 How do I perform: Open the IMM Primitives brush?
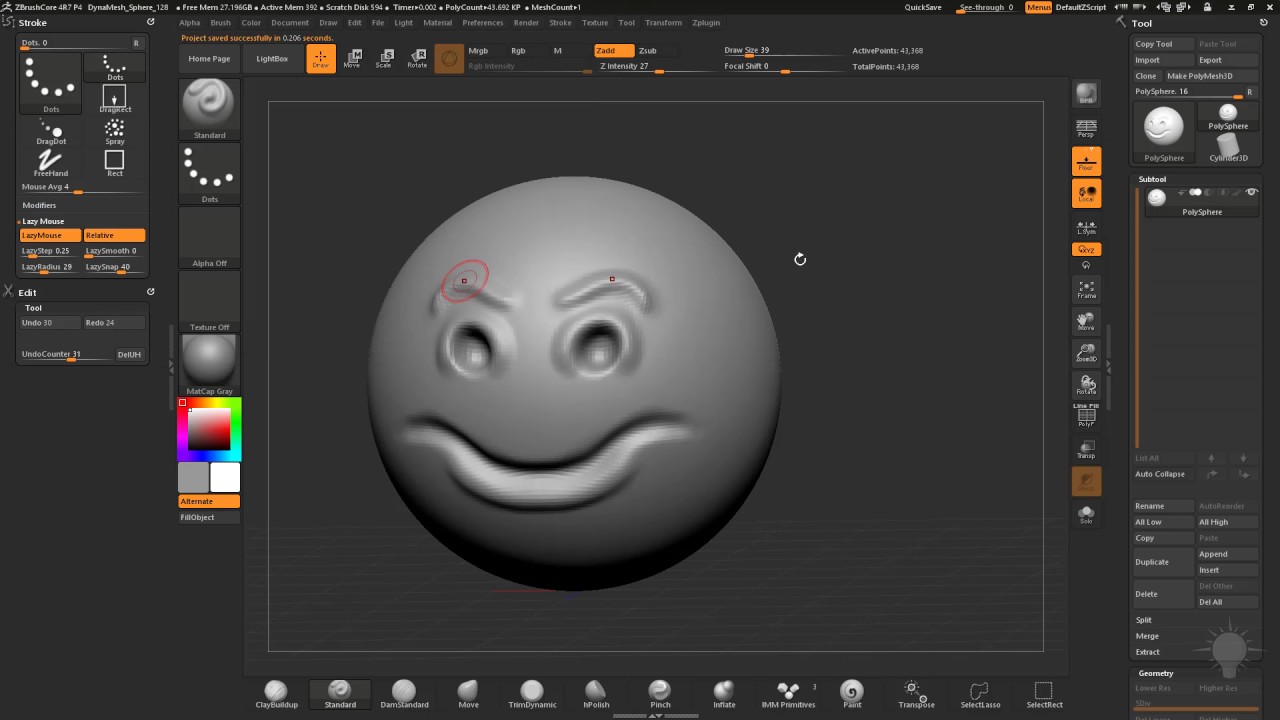pos(790,694)
